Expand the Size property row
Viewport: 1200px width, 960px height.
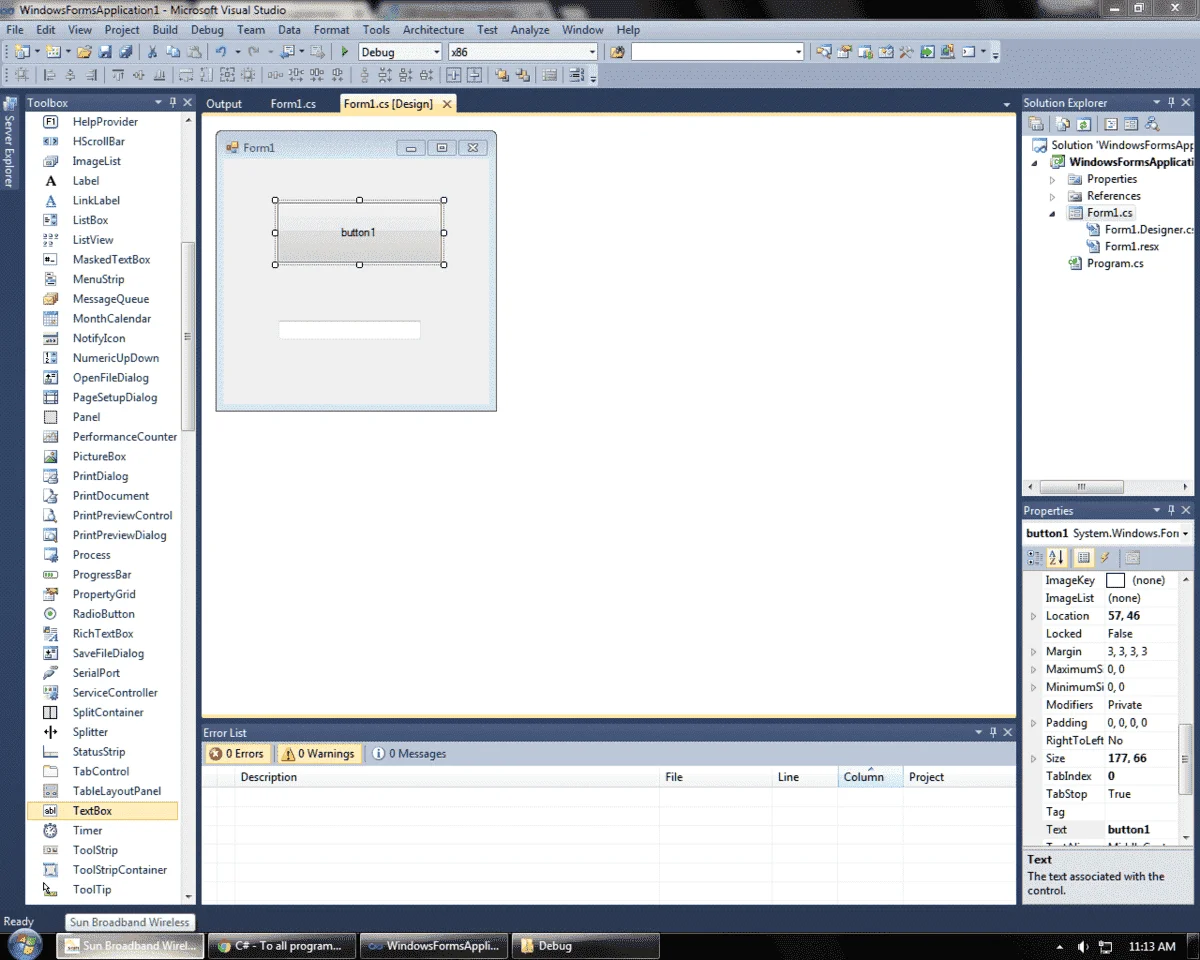(1034, 758)
